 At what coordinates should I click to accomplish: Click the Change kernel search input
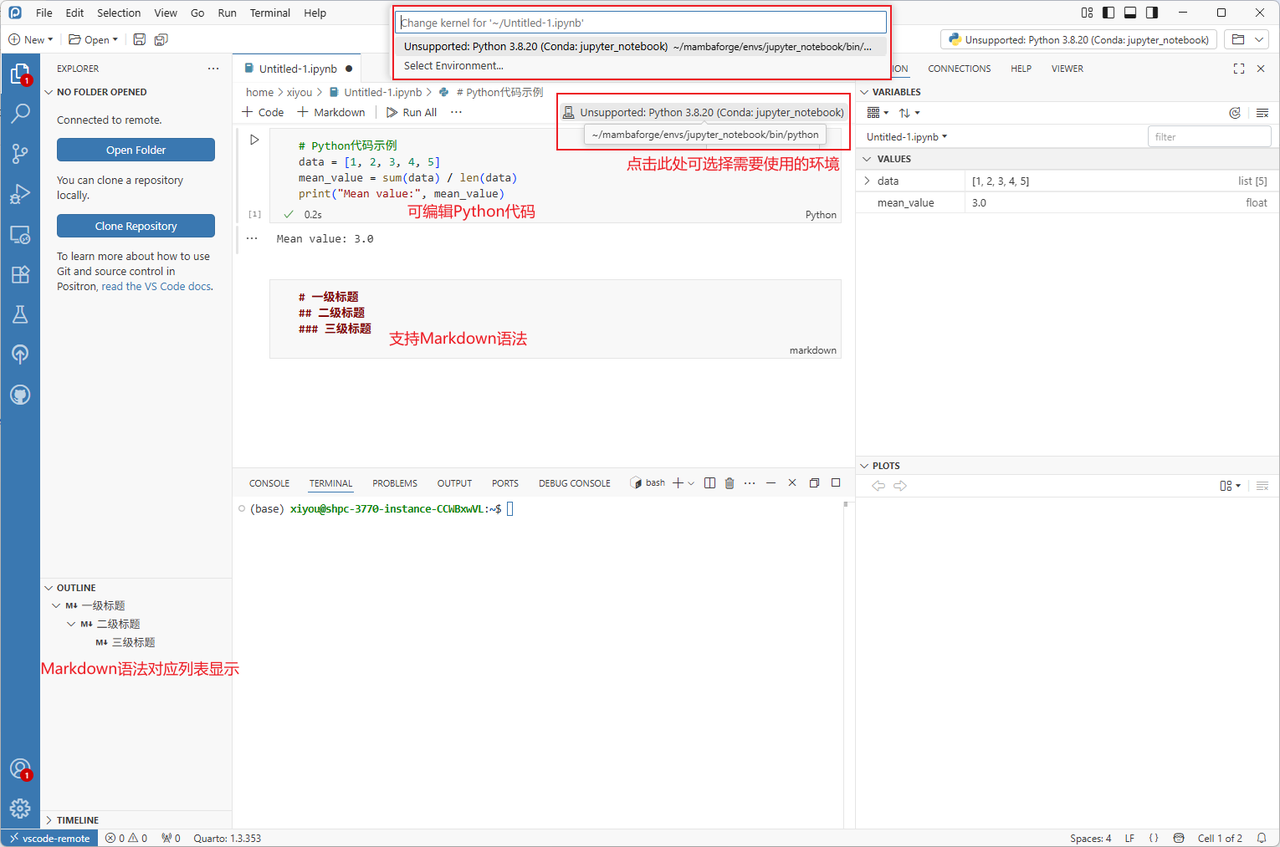tap(640, 22)
